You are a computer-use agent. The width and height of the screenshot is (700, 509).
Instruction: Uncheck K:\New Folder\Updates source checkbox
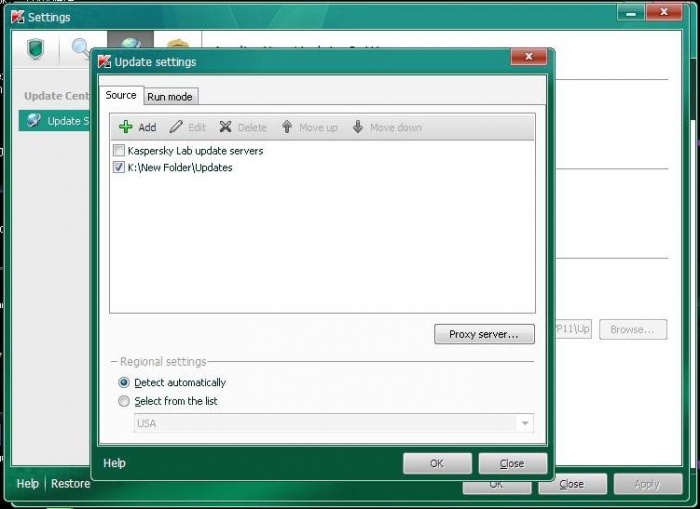pyautogui.click(x=119, y=167)
